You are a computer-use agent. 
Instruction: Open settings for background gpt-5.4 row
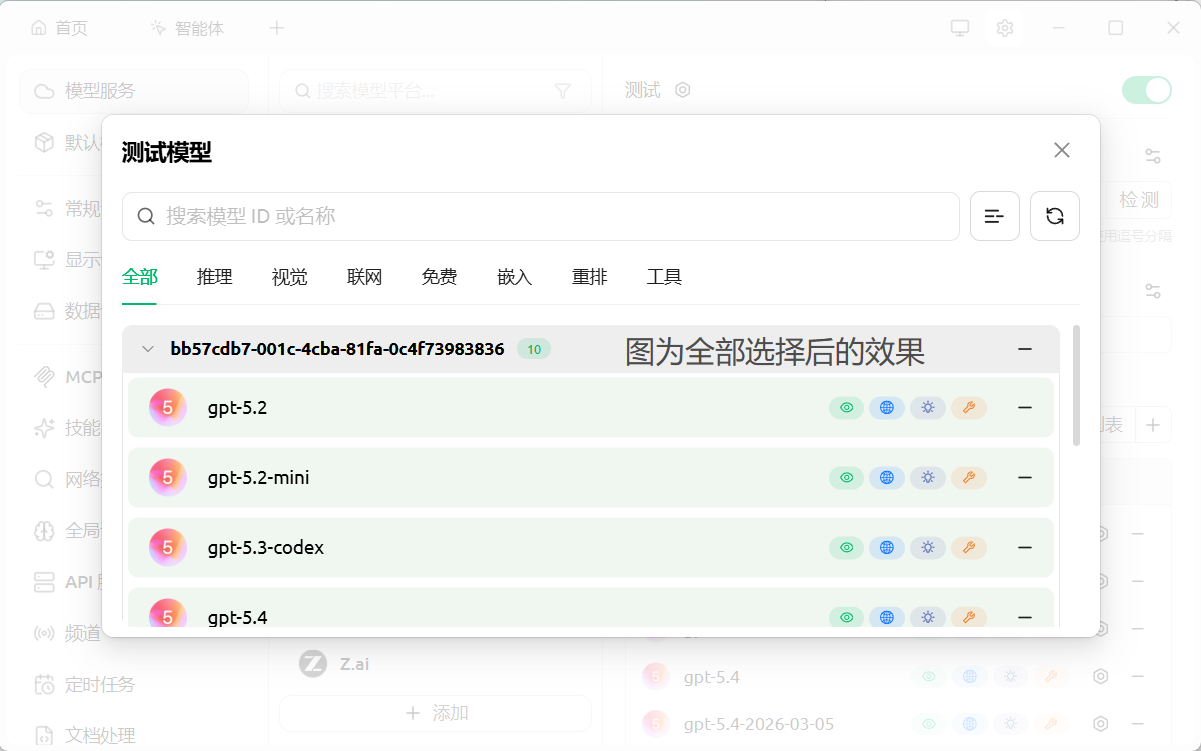[x=1101, y=677]
